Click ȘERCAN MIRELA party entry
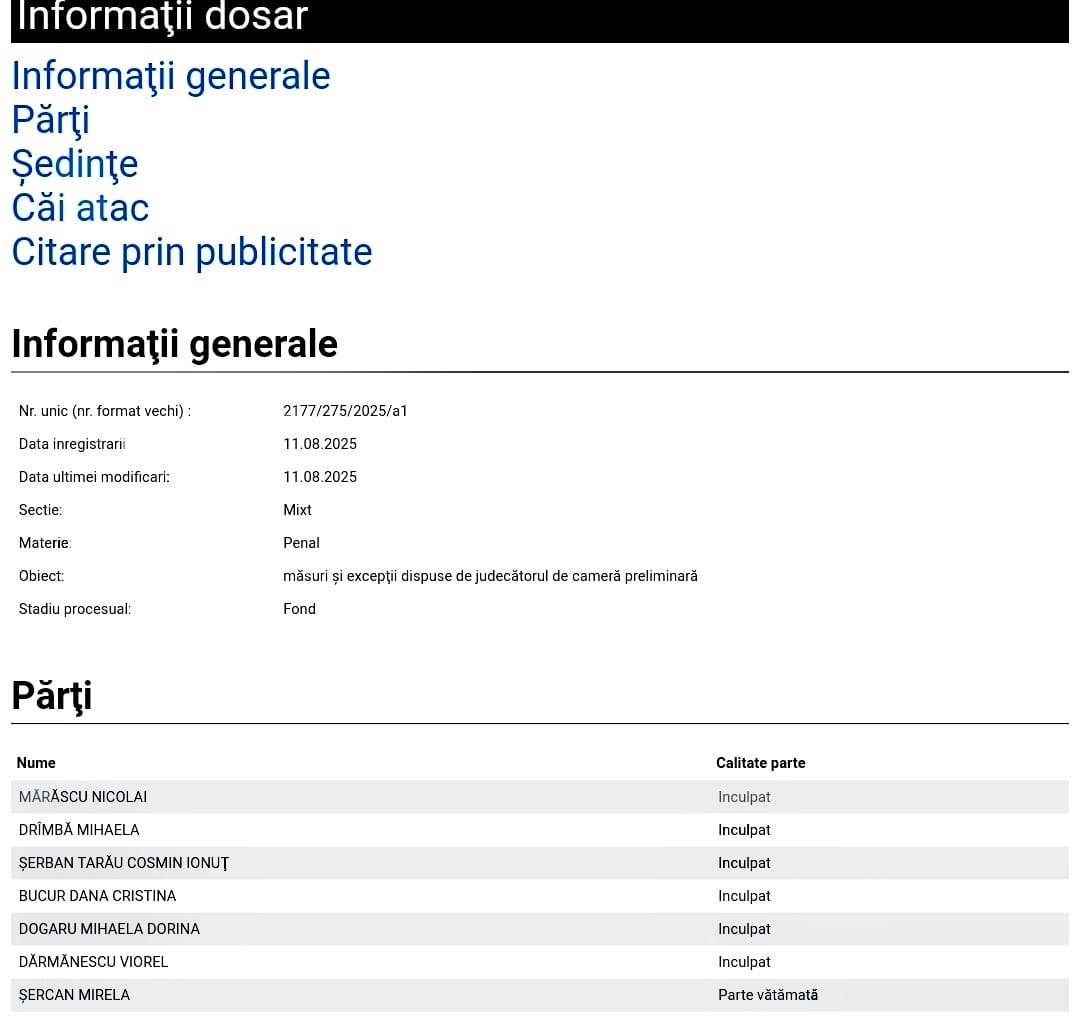Viewport: 1080px width, 1035px height. (x=74, y=995)
